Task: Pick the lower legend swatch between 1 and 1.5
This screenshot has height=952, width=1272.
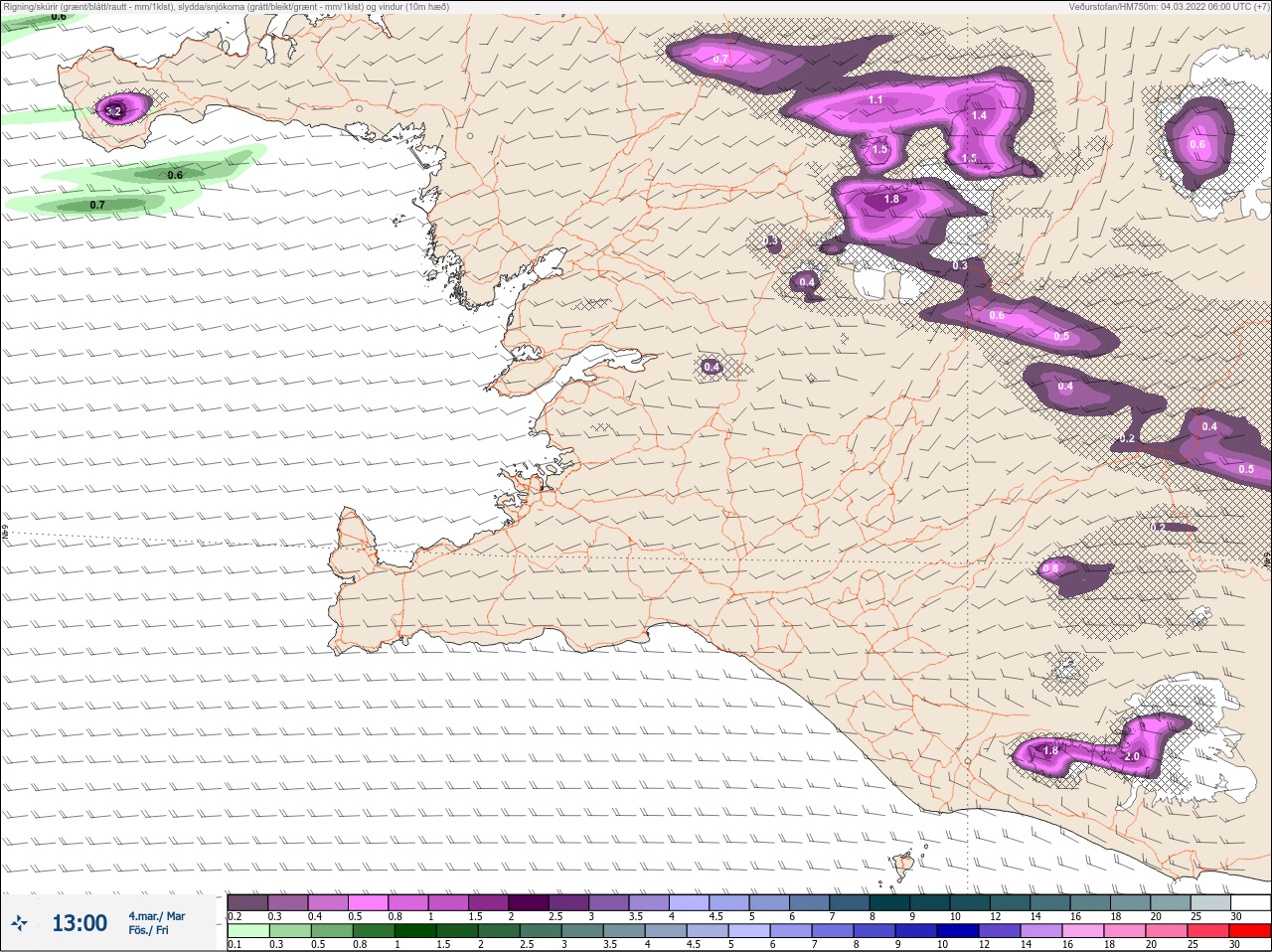Action: point(413,931)
